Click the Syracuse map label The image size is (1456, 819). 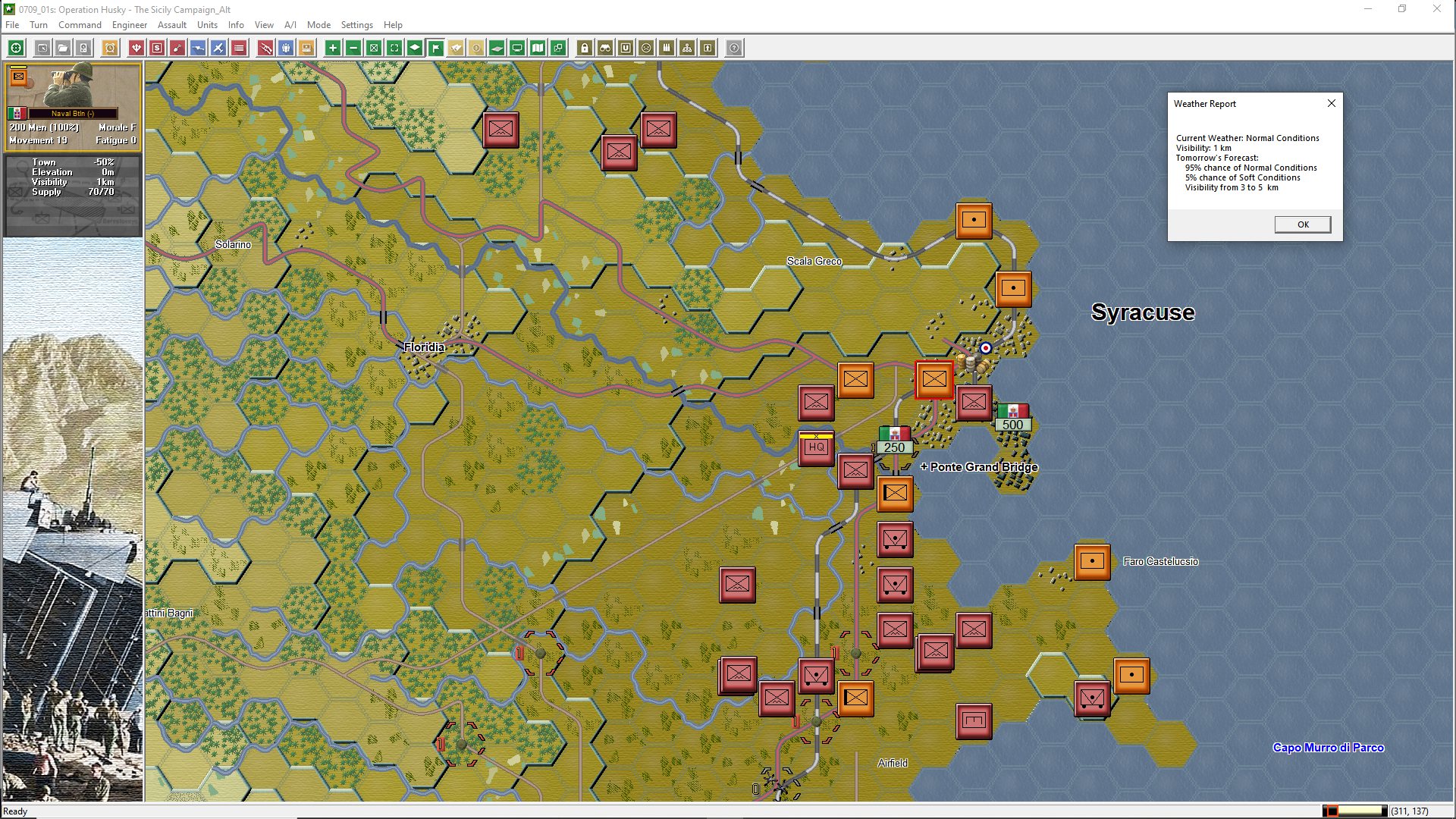(1143, 312)
